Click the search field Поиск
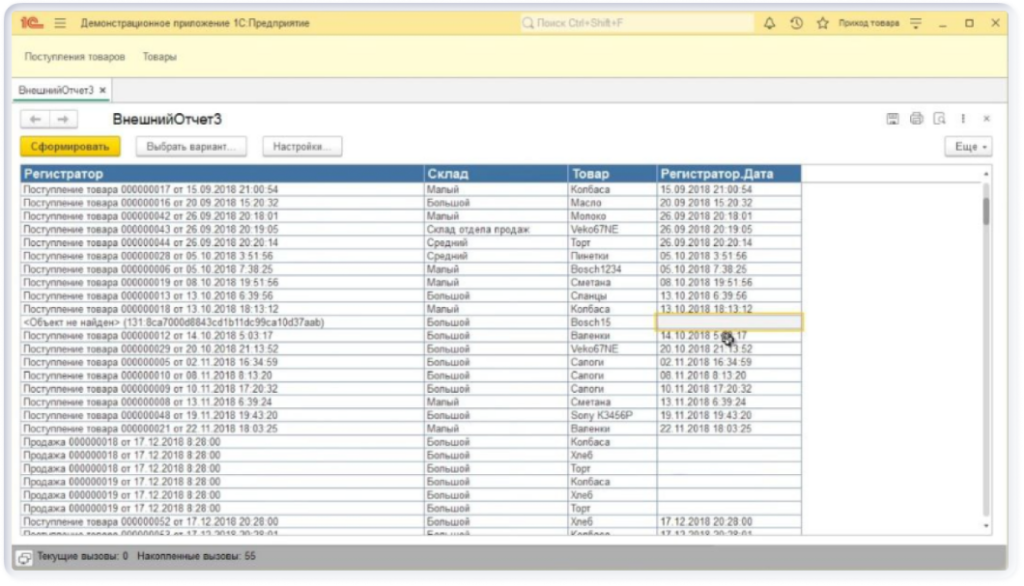The width and height of the screenshot is (1024, 586). coord(636,23)
